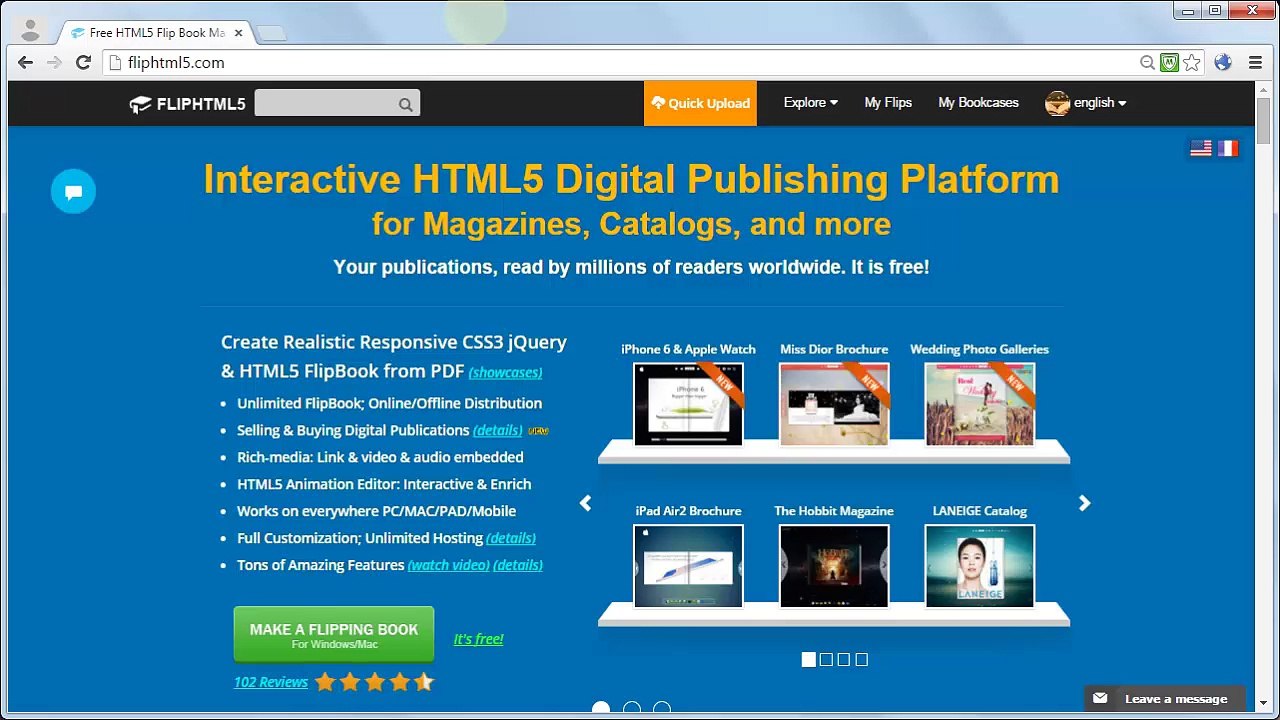Reload the page with the refresh icon
This screenshot has height=720, width=1280.
(x=84, y=62)
